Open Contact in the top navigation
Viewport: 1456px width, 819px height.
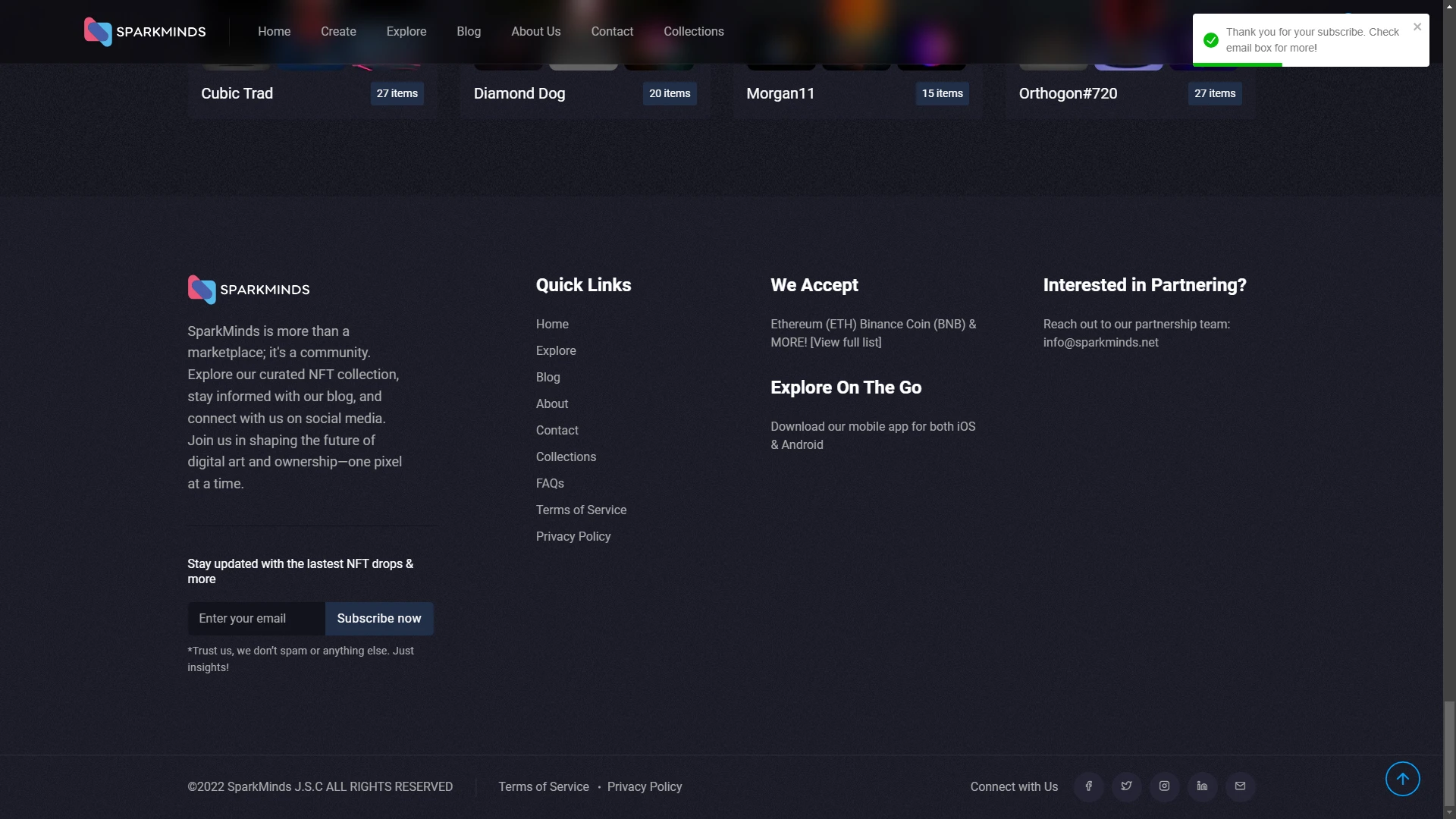pyautogui.click(x=612, y=31)
